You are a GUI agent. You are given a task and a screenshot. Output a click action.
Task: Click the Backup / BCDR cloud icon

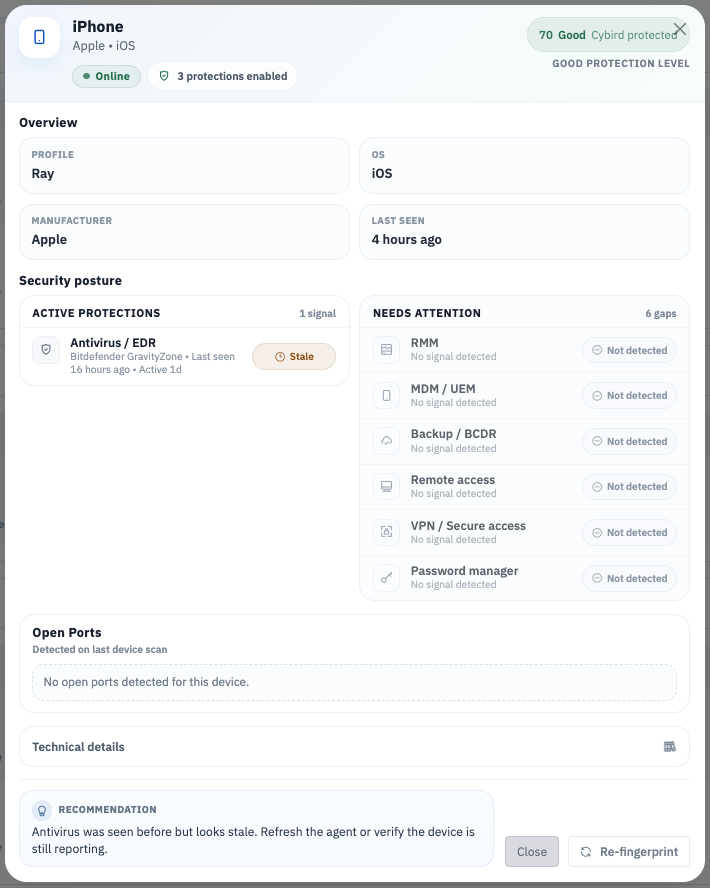(x=386, y=441)
